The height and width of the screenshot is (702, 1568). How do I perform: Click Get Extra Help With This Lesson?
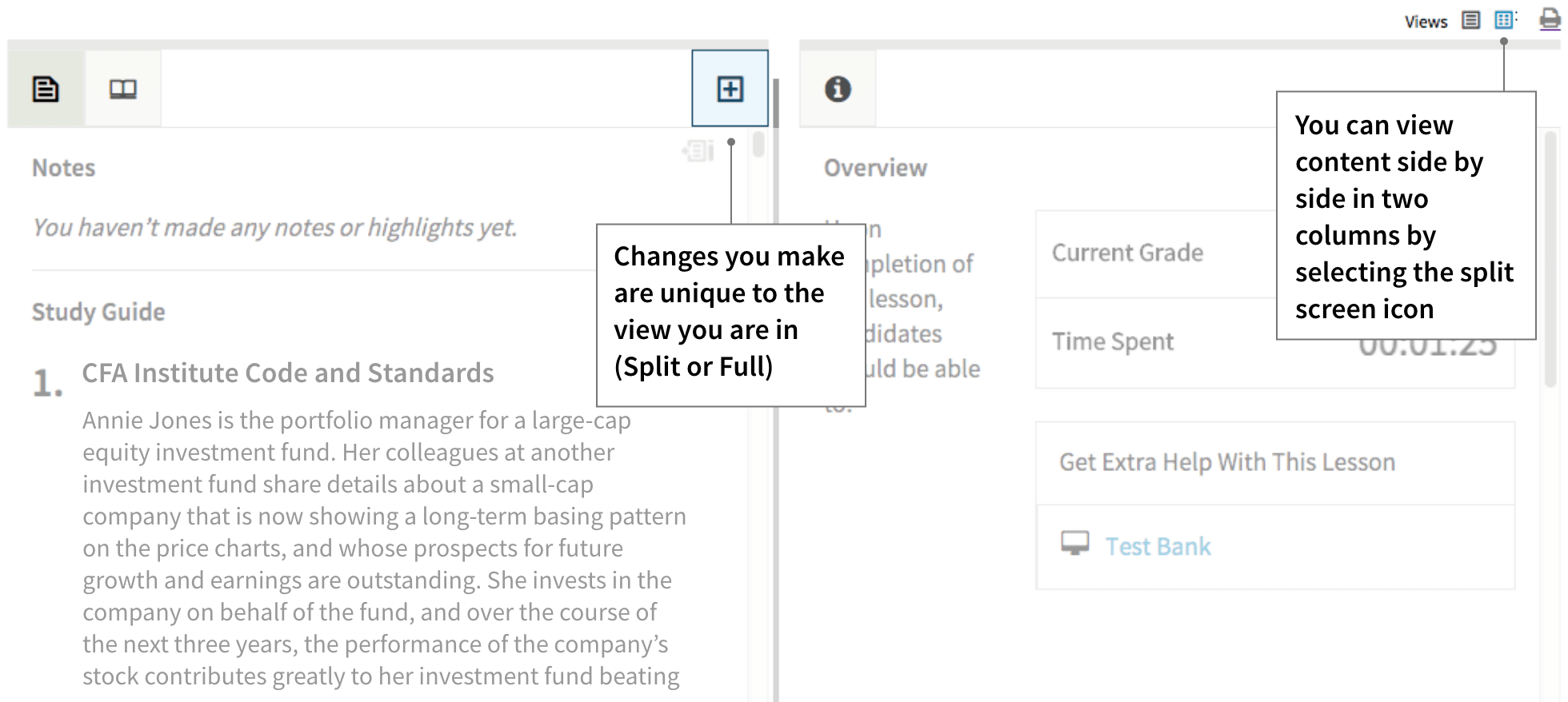point(1227,462)
